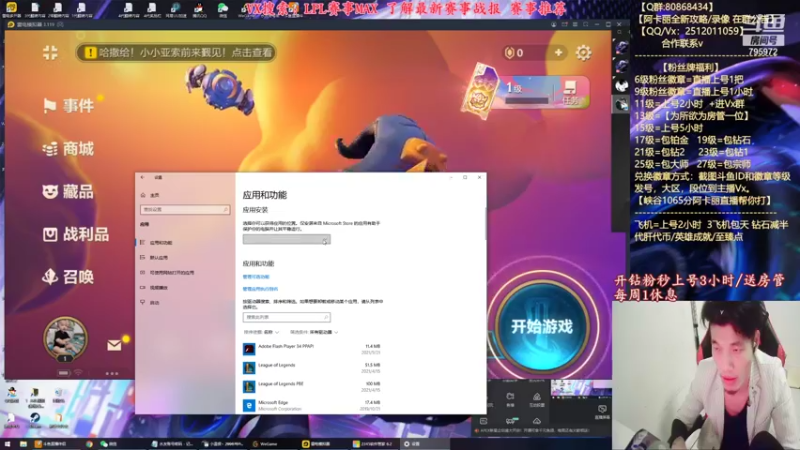Open the 任务 missions button
800x450 pixels.
571,92
